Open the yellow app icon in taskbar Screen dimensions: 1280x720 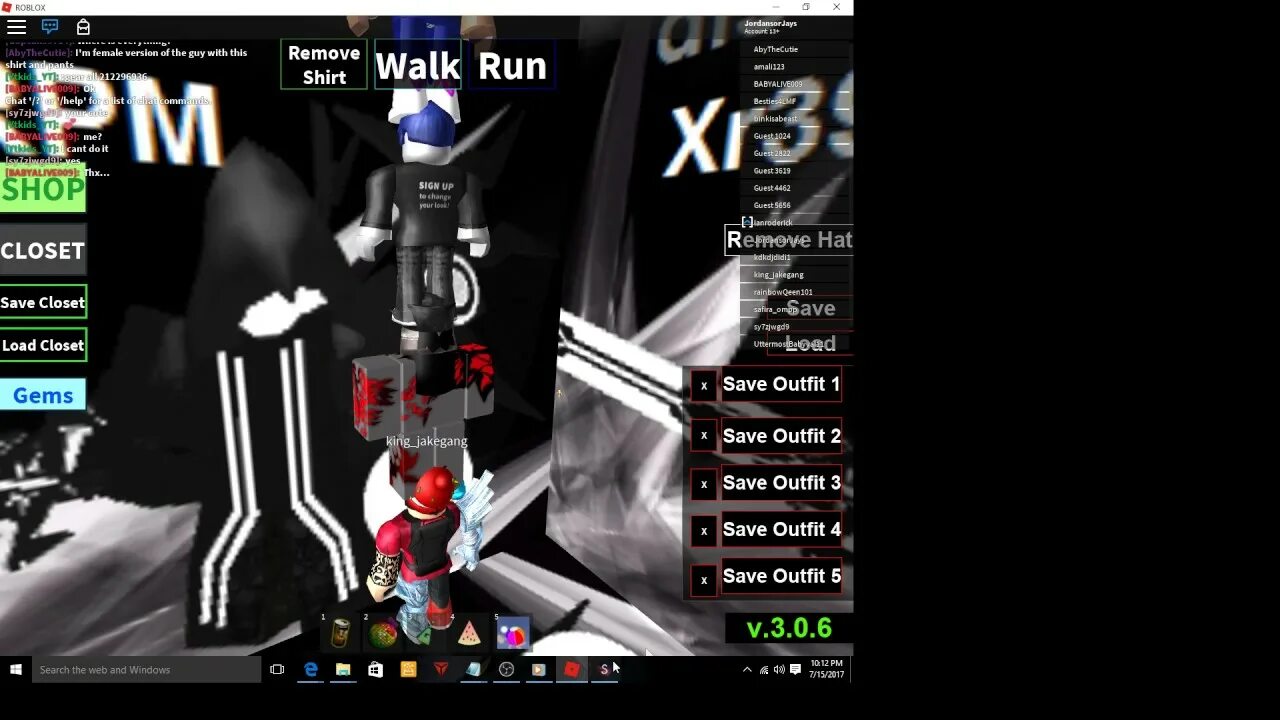coord(408,669)
